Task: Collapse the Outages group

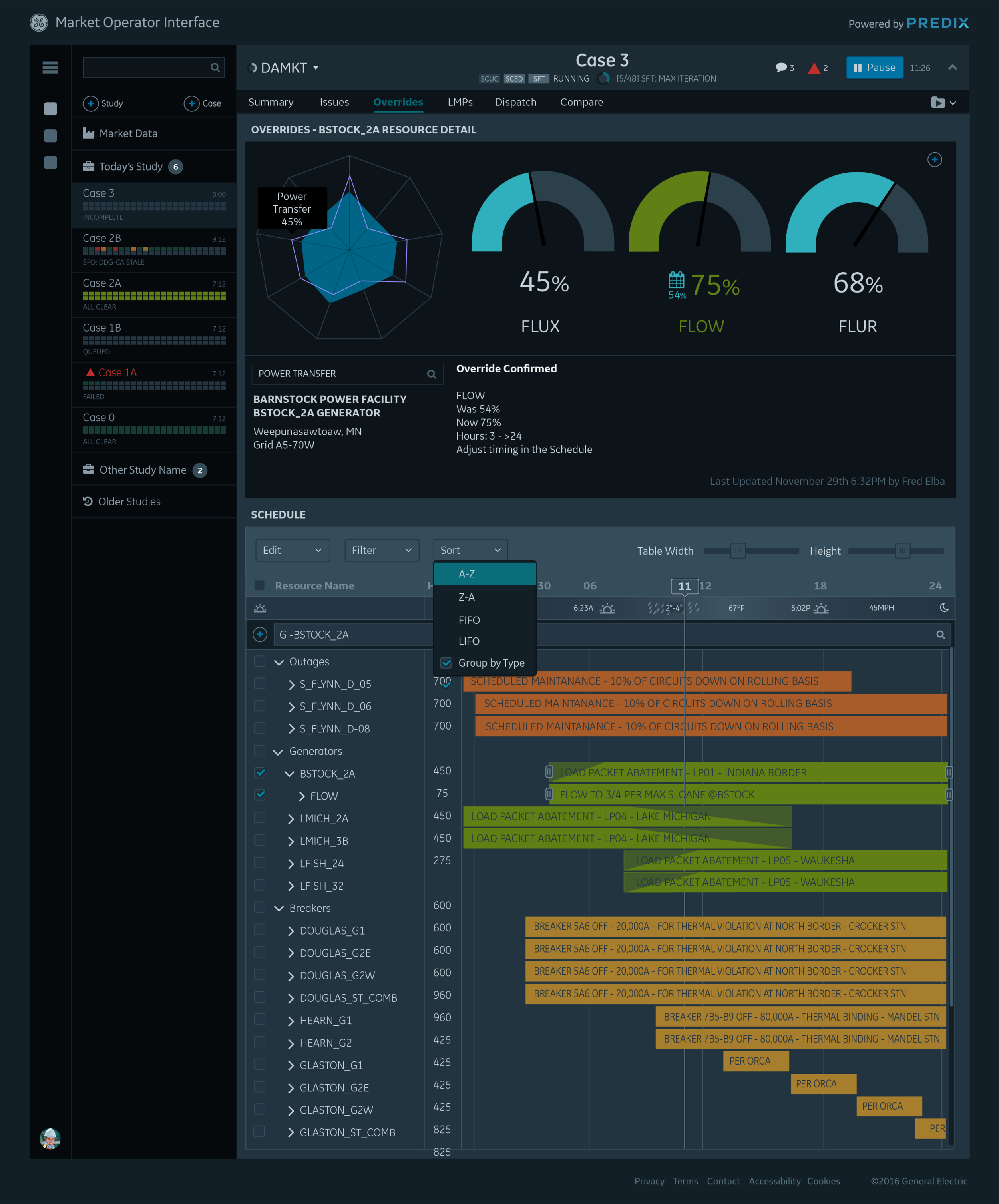Action: click(x=279, y=662)
